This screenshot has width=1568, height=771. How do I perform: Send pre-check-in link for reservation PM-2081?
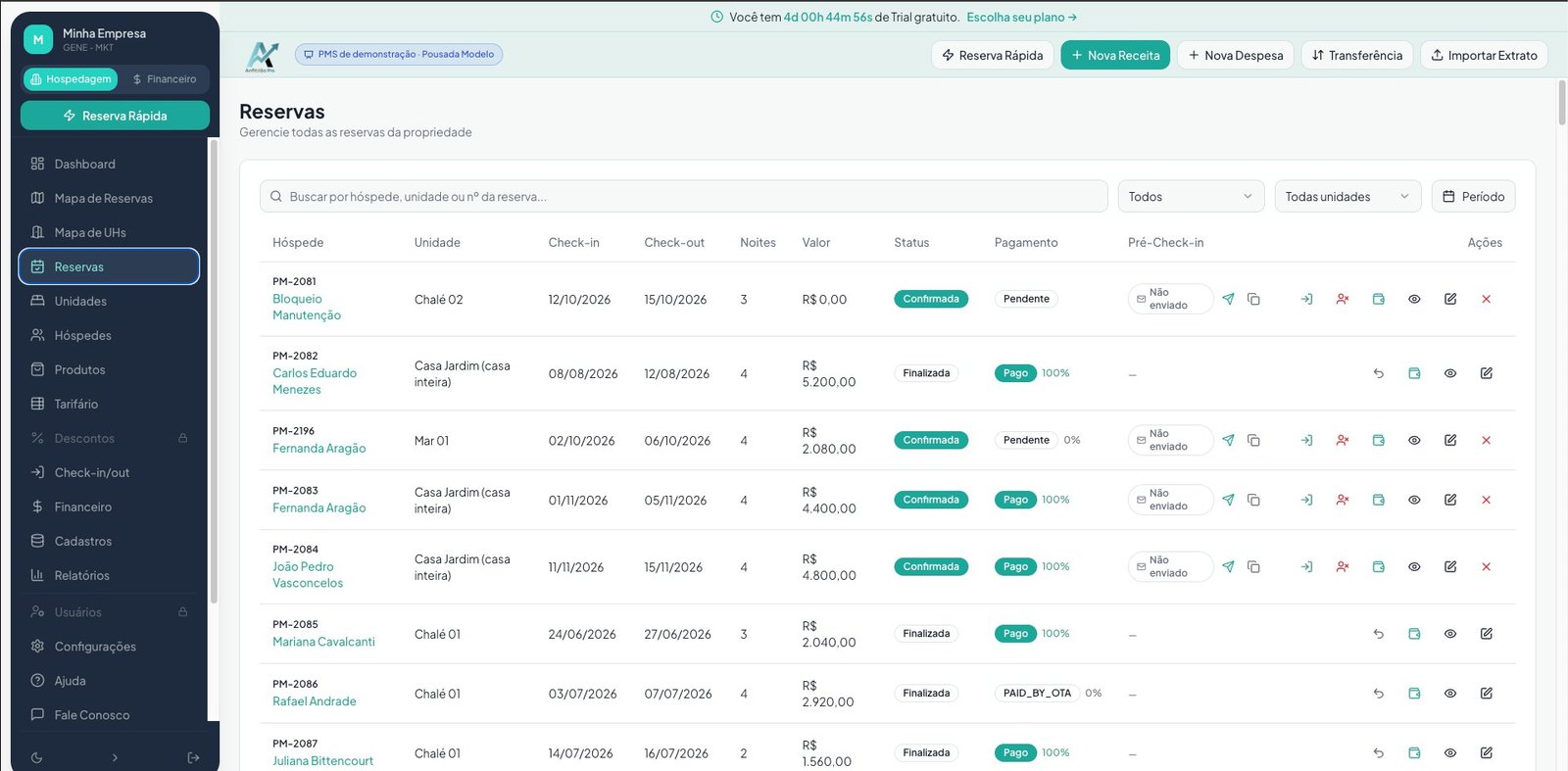tap(1228, 299)
